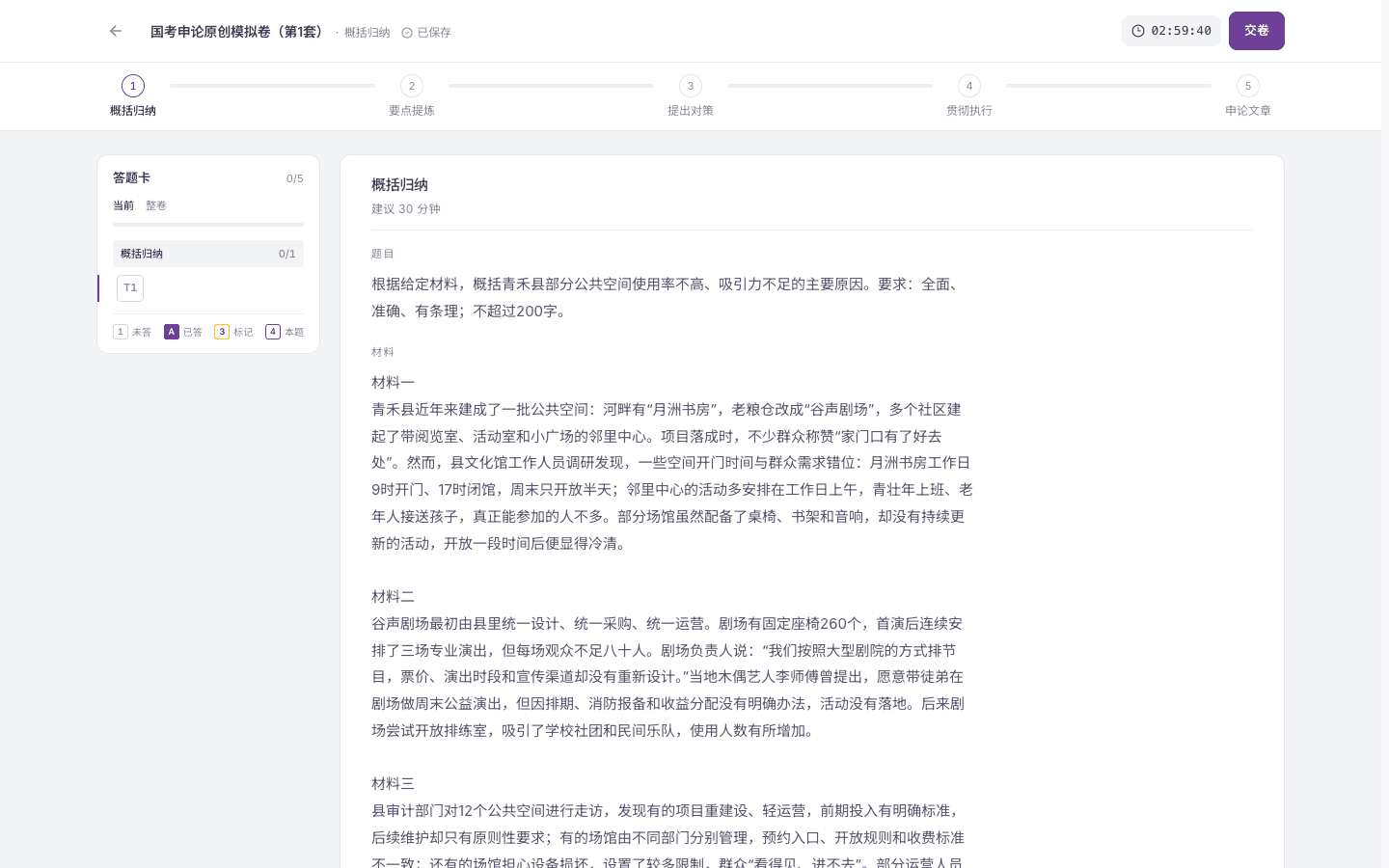This screenshot has height=868, width=1389.
Task: Click the 本题 legend marker
Action: (273, 332)
